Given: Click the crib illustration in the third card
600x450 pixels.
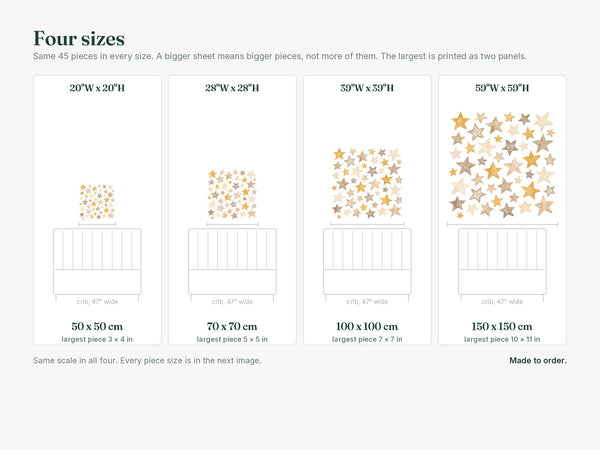Looking at the screenshot, I should [367, 265].
